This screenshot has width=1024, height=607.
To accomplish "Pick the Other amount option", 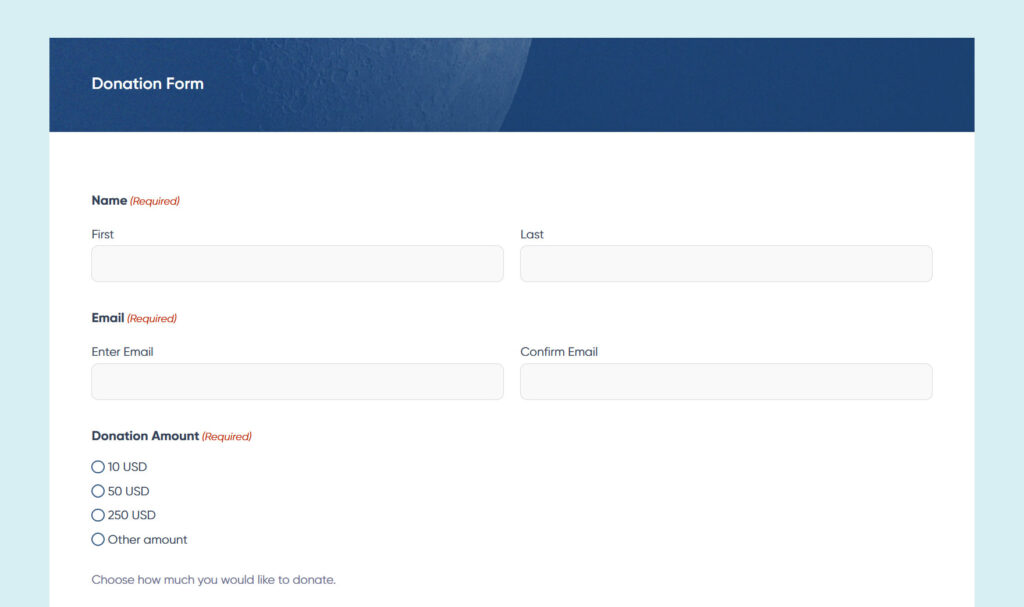I will click(97, 539).
